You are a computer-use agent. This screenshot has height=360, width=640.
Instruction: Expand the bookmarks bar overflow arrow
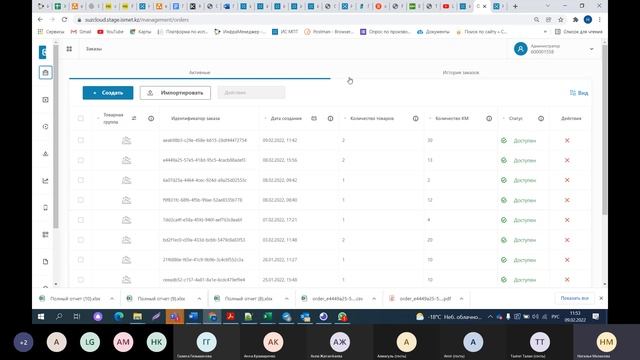click(x=545, y=31)
